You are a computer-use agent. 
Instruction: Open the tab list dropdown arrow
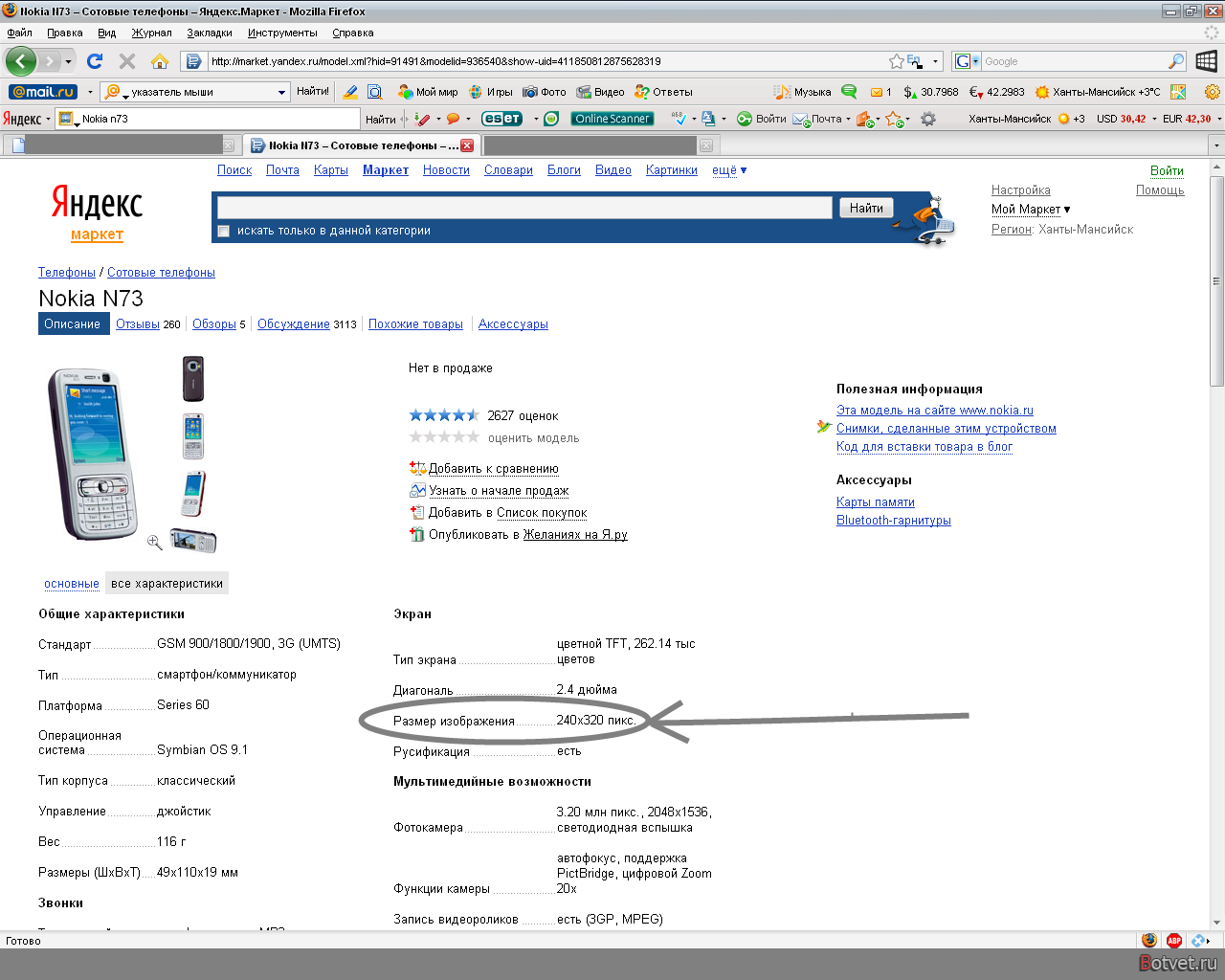[x=1216, y=145]
